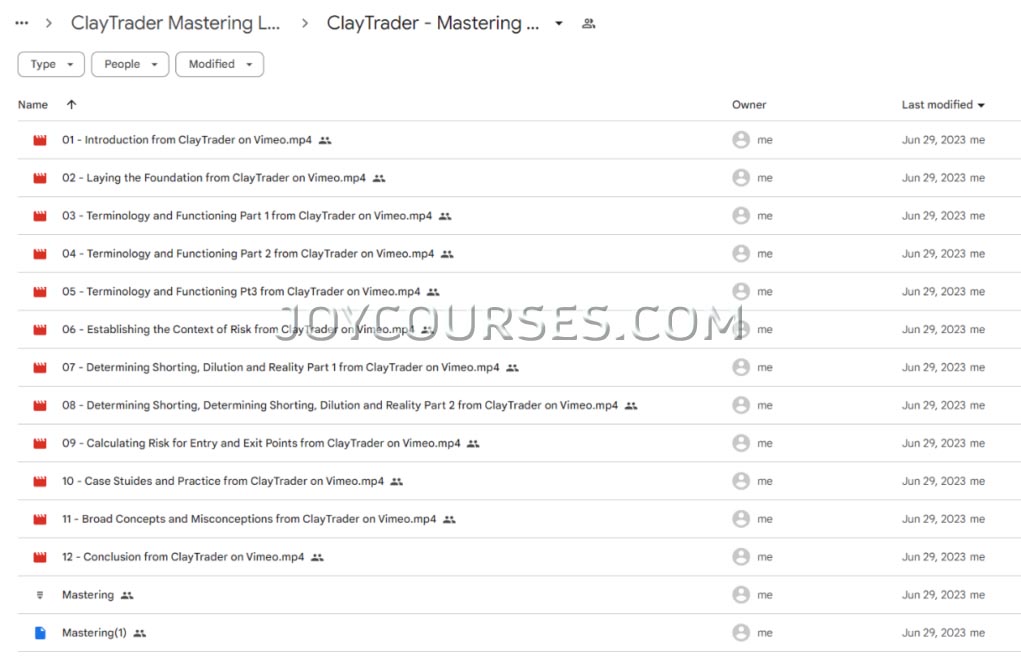Click the shared-folder people icon in breadcrumb
1021x667 pixels.
click(589, 23)
